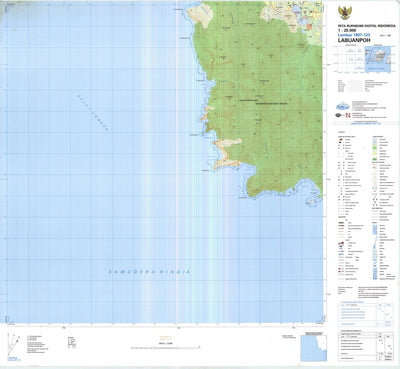Click the blue 'Lembar 1807-123' sheet number
400x369 pixels.
354,35
